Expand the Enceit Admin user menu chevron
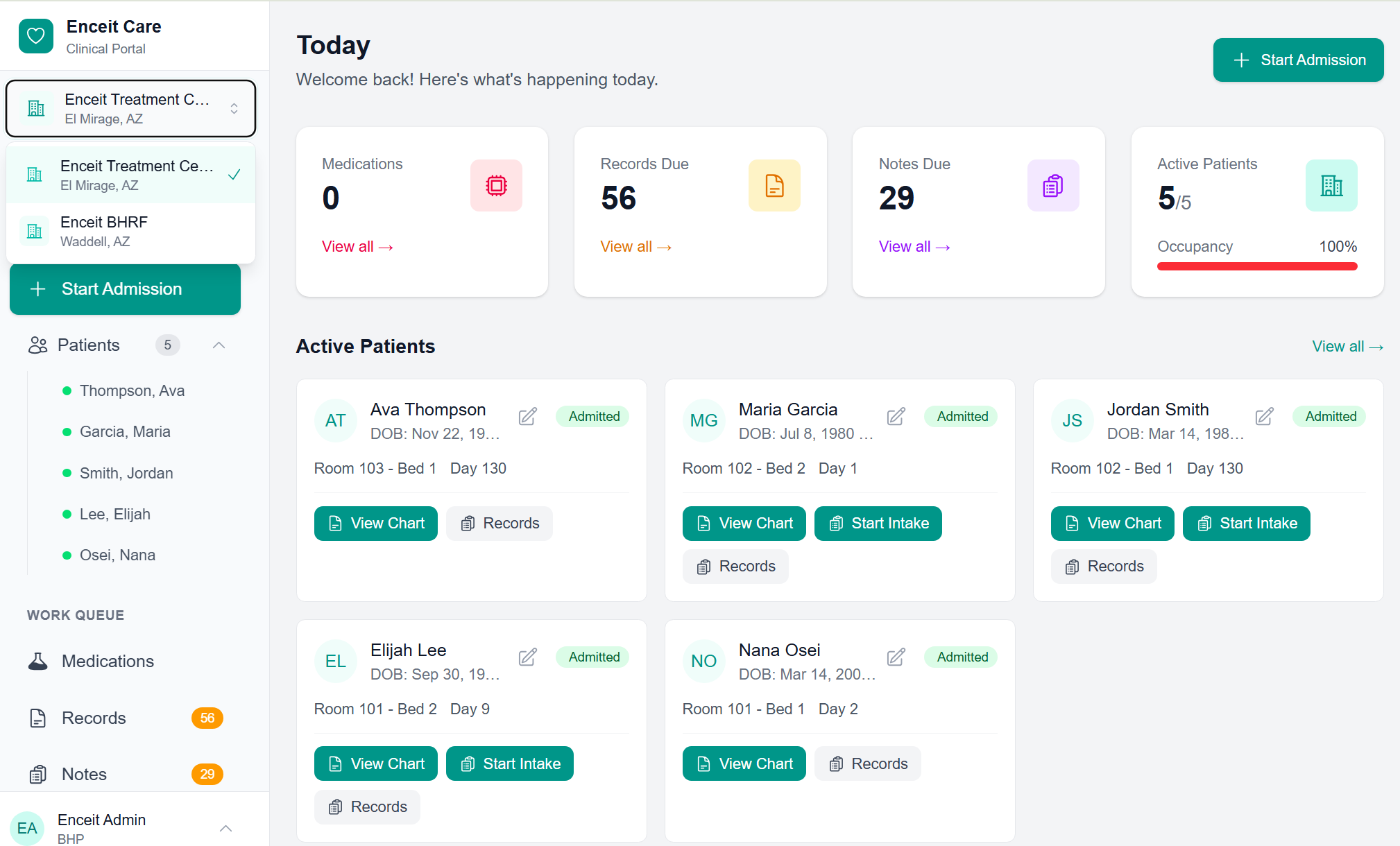The width and height of the screenshot is (1400, 846). pyautogui.click(x=225, y=828)
